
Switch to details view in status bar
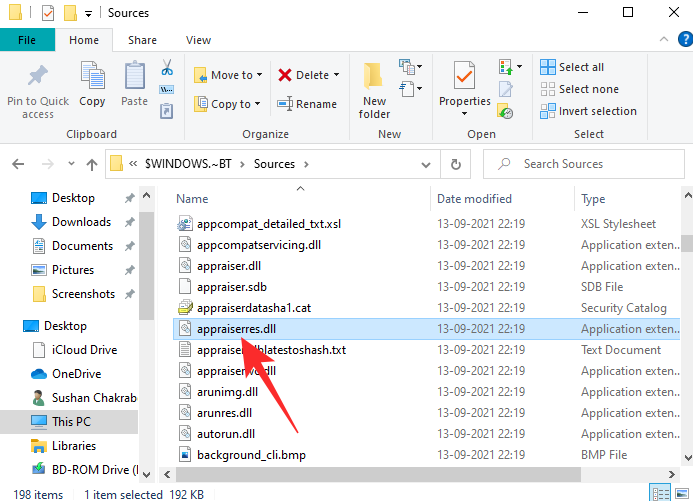point(659,493)
